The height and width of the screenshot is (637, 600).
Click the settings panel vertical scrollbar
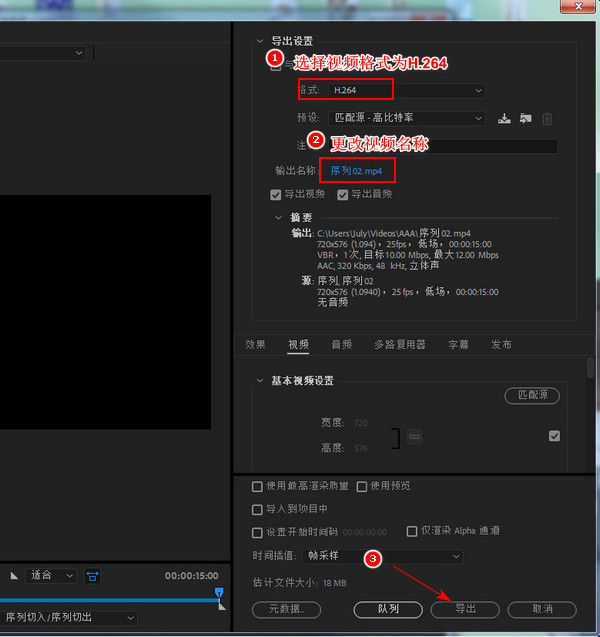(x=591, y=368)
